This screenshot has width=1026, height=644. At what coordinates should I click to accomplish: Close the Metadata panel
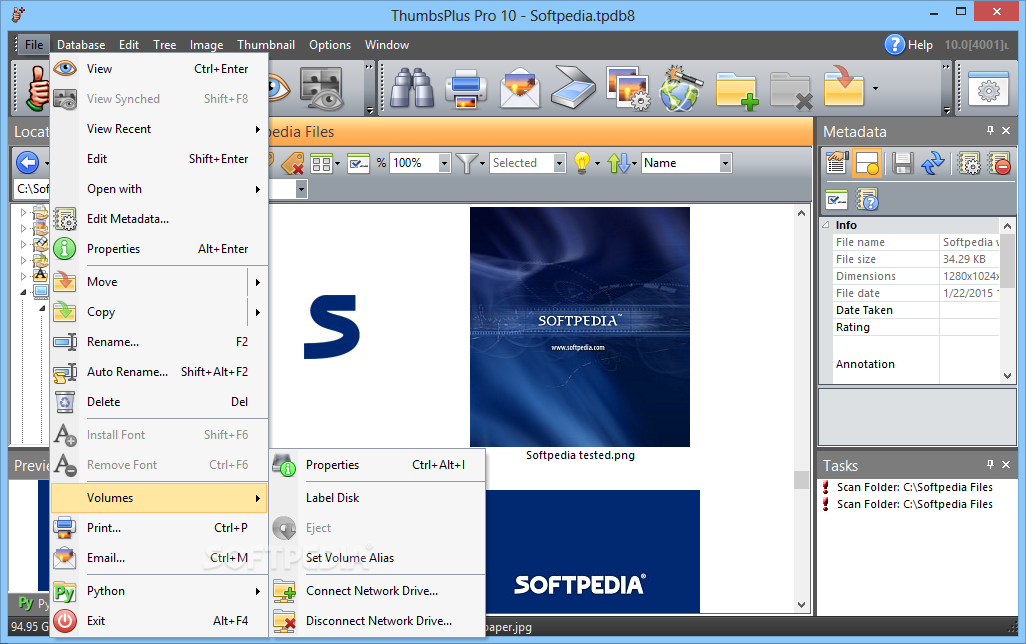1006,131
